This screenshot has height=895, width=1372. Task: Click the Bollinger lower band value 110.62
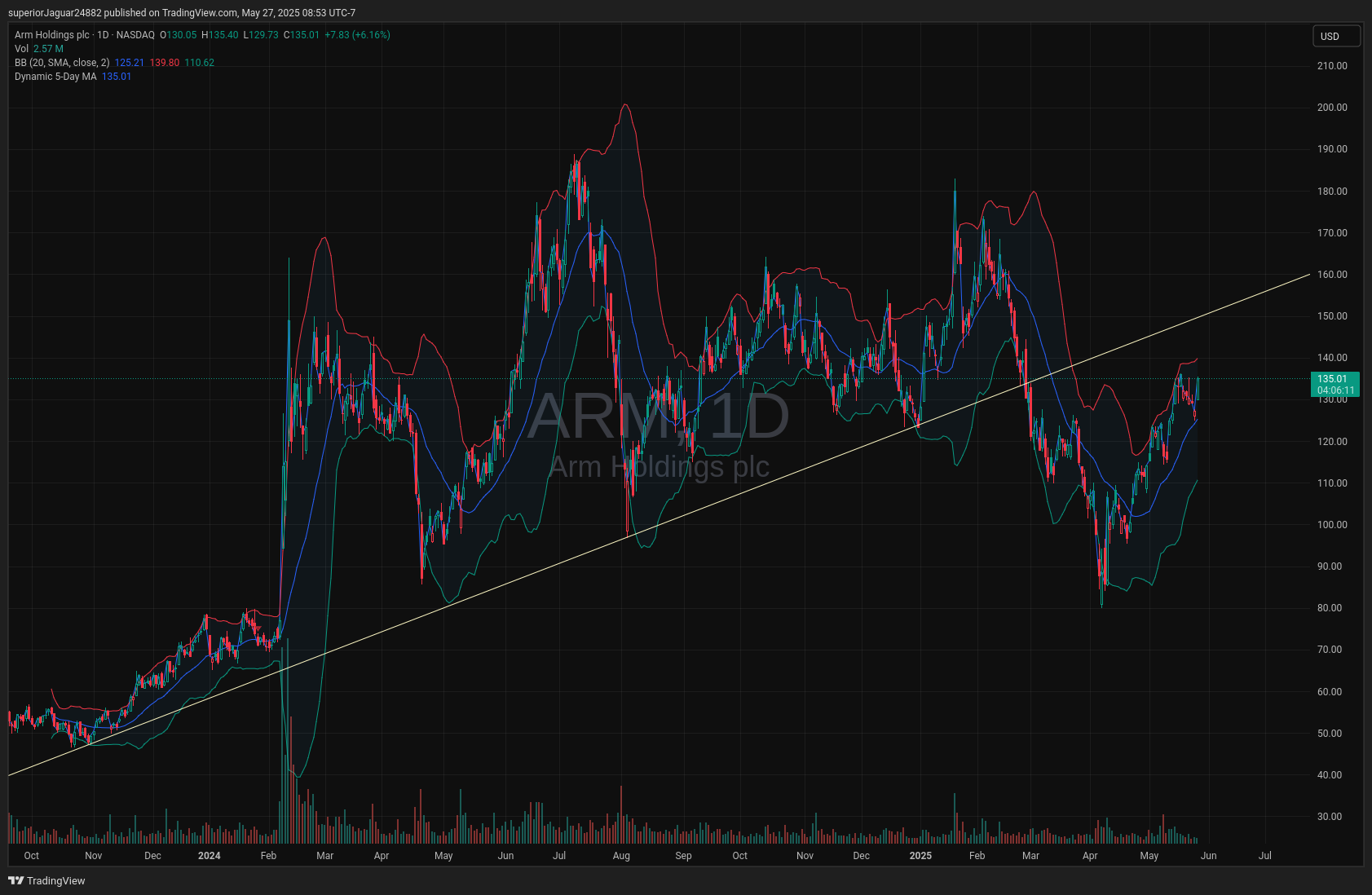[x=200, y=63]
